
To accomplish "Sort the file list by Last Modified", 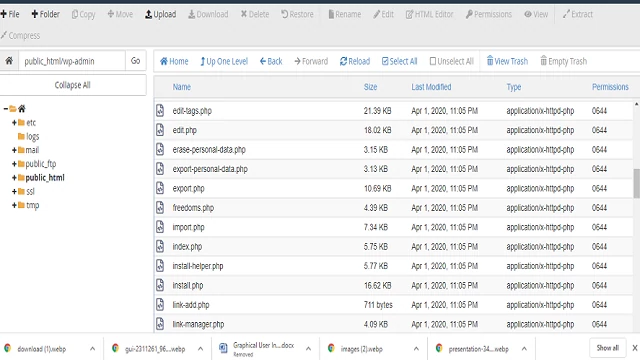I will (x=431, y=87).
